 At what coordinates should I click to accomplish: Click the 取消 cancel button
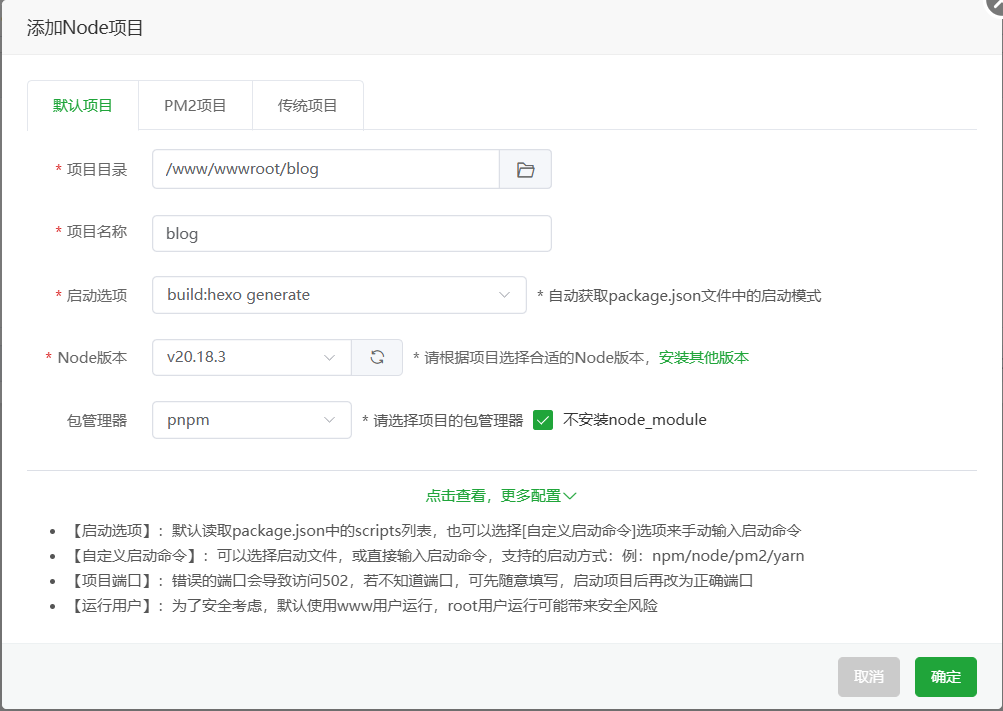click(869, 676)
